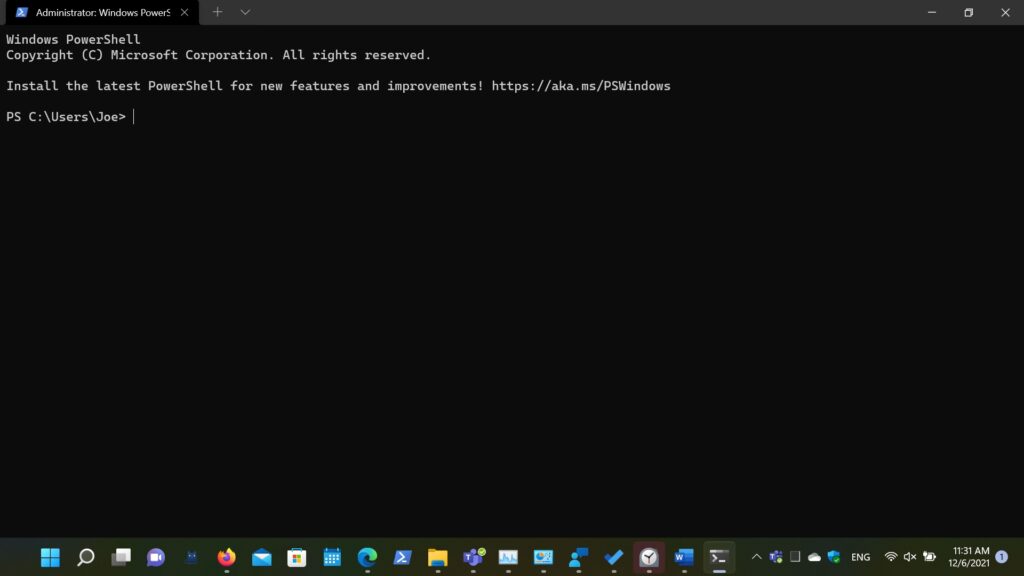Launch Microsoft Edge from the taskbar

367,557
